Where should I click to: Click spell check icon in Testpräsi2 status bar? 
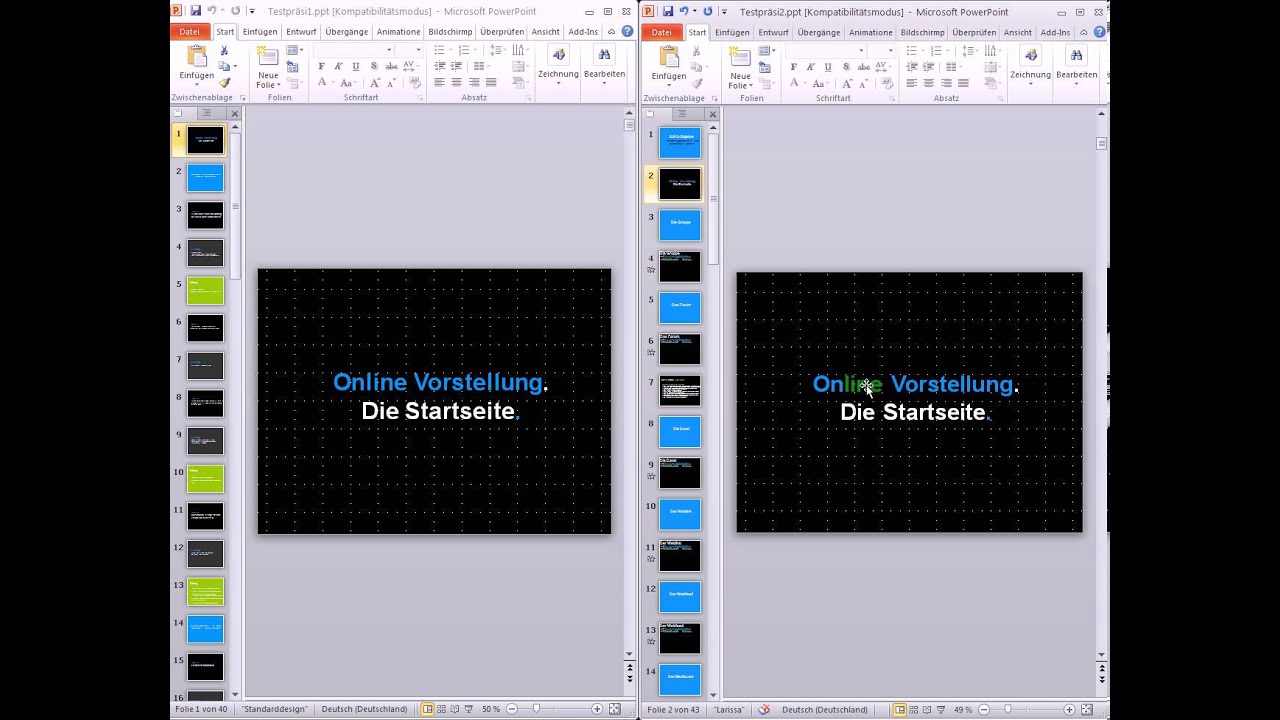tap(765, 709)
